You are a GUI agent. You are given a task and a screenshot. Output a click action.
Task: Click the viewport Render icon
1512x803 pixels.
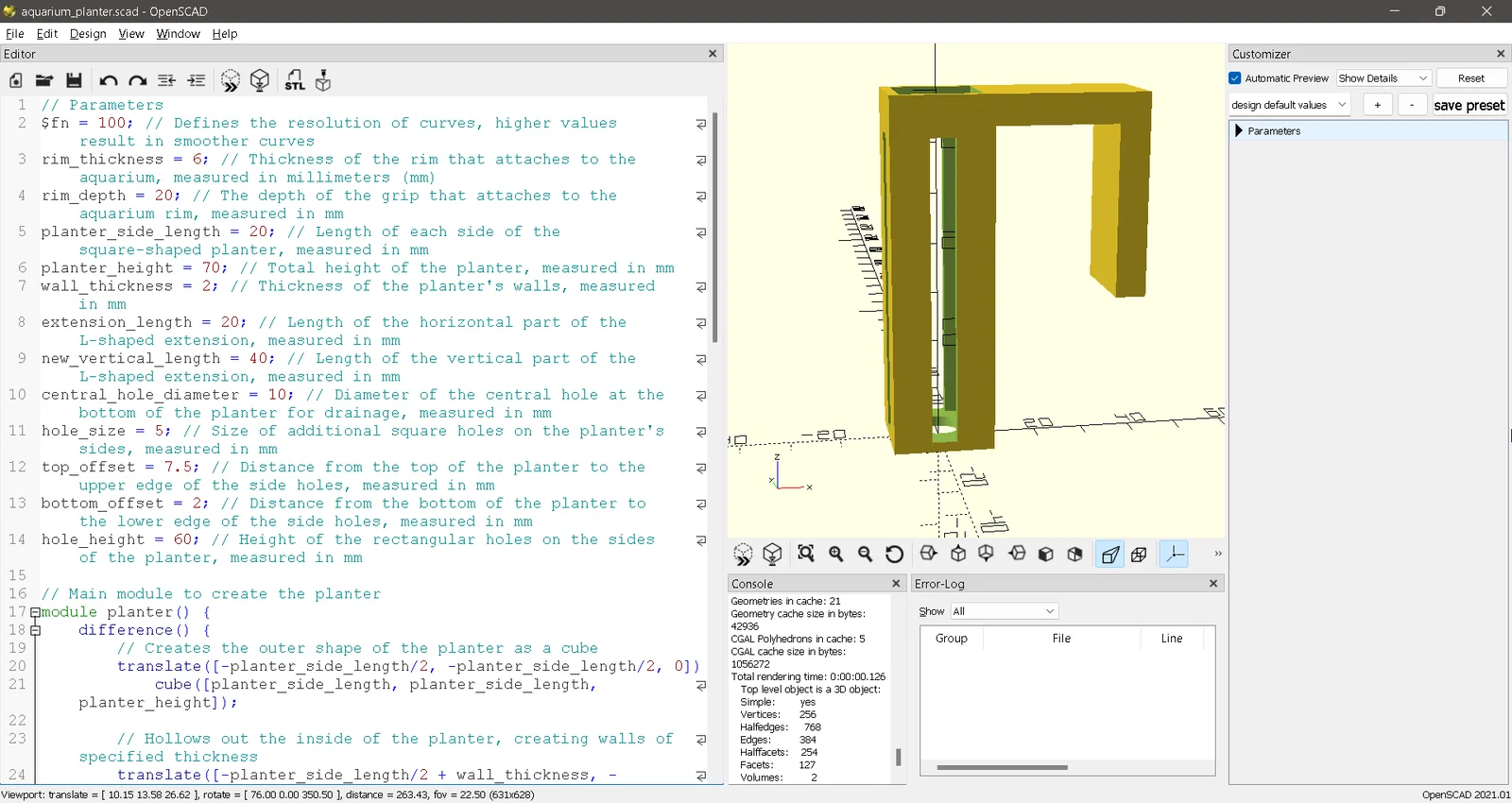[x=772, y=555]
